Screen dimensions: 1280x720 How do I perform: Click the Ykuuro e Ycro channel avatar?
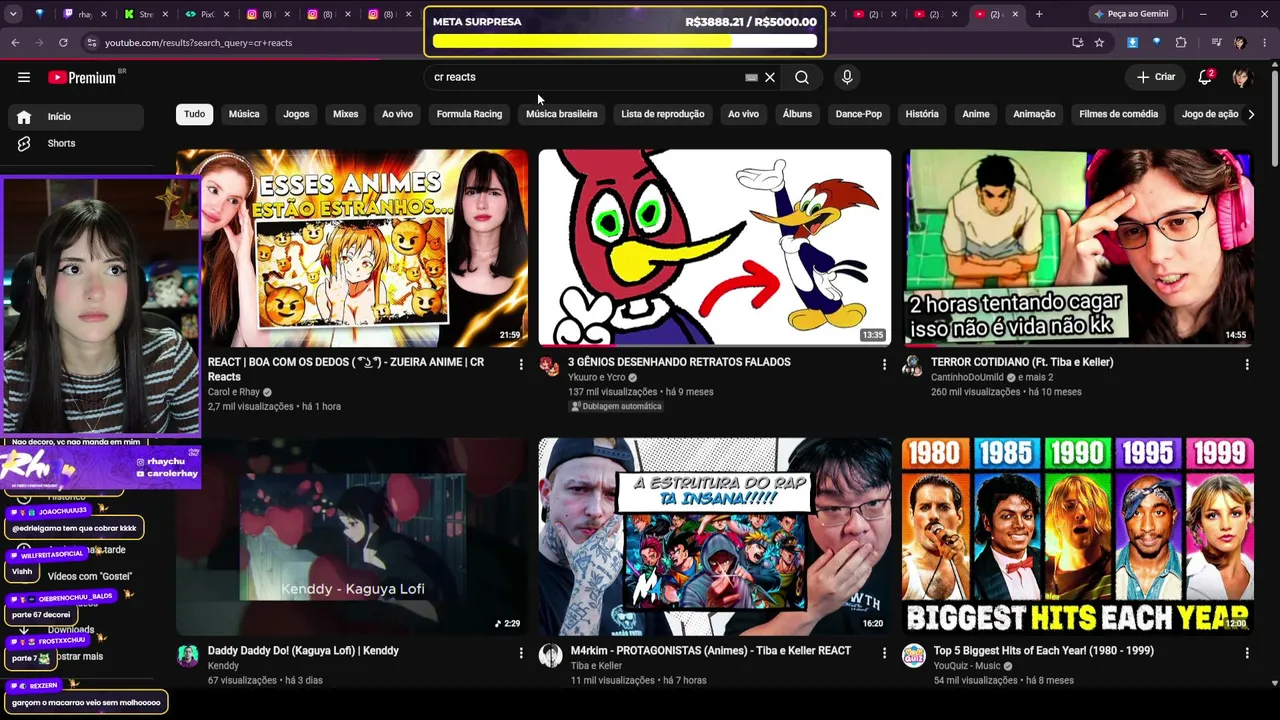click(550, 366)
